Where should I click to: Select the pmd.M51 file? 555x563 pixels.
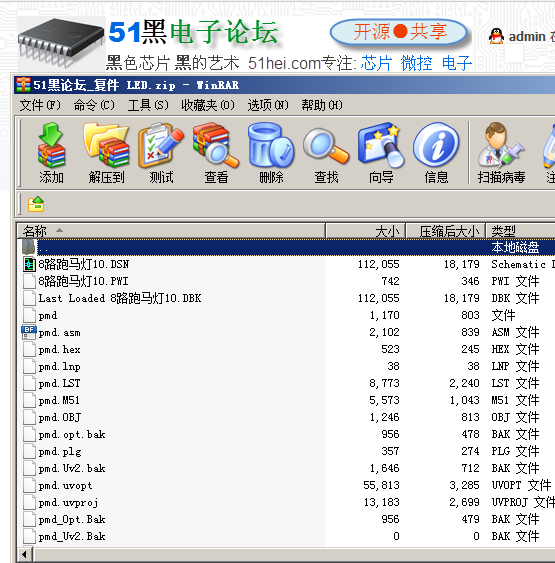coord(59,400)
